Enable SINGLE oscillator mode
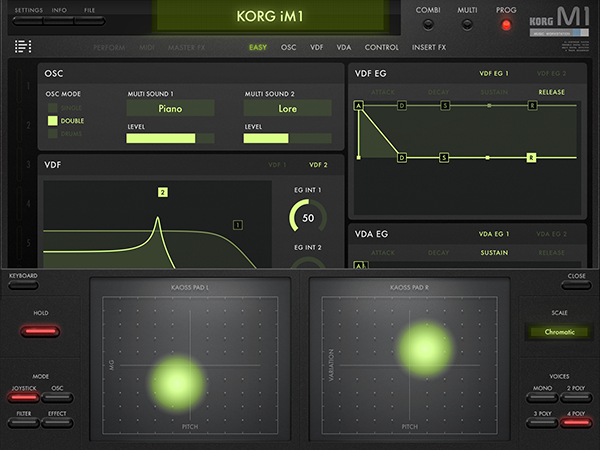This screenshot has height=450, width=600. pos(53,106)
